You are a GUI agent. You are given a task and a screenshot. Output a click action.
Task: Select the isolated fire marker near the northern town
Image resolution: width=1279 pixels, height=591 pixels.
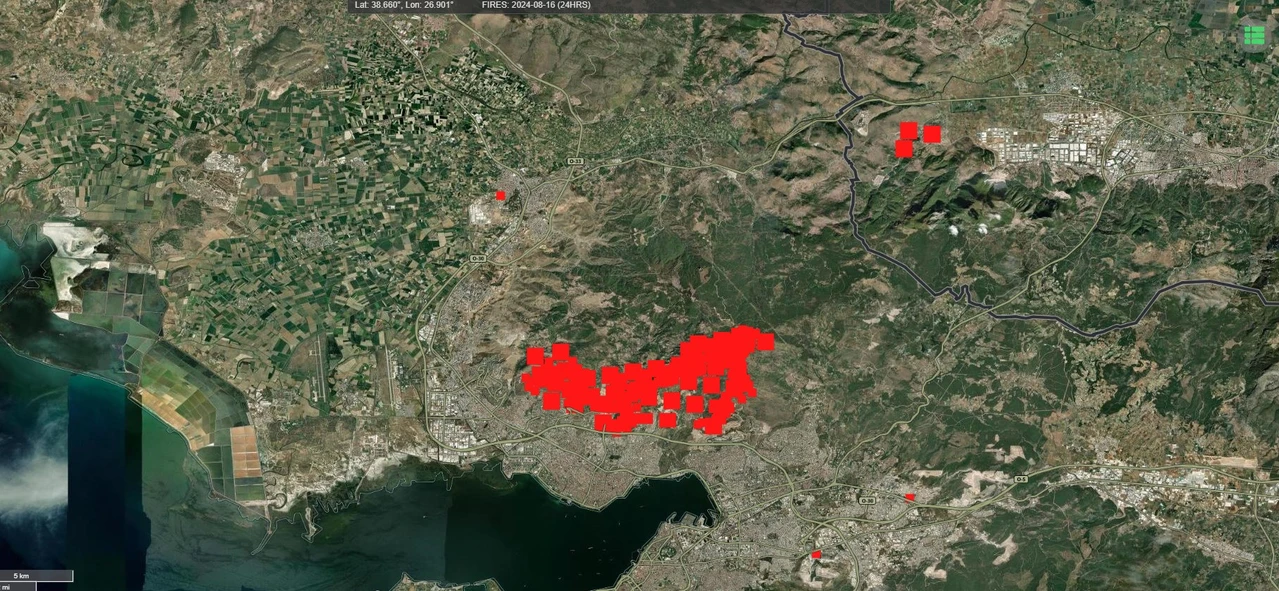pyautogui.click(x=500, y=195)
